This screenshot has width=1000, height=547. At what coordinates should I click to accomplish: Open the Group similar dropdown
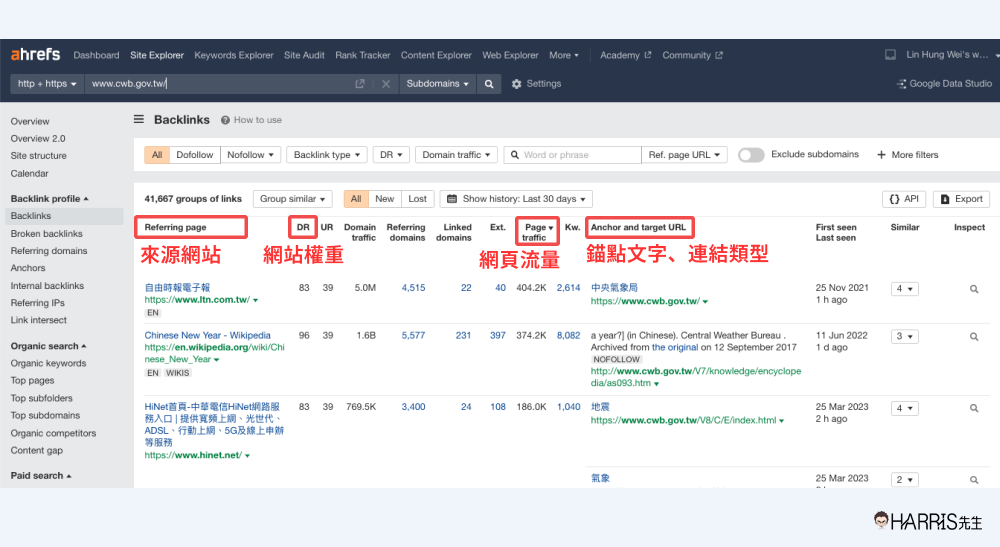pyautogui.click(x=292, y=199)
